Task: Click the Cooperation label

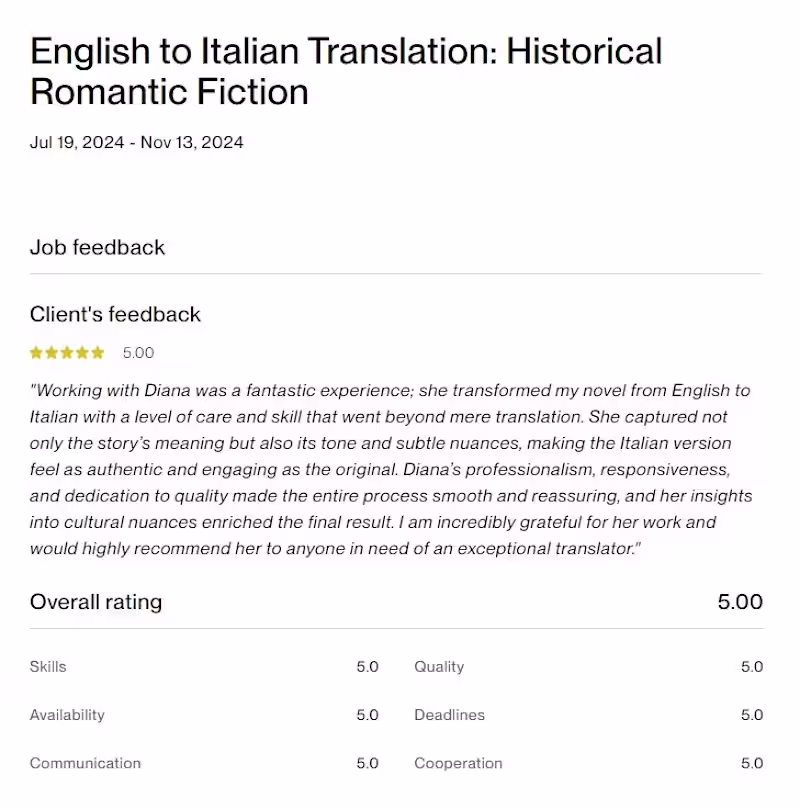Action: point(458,763)
